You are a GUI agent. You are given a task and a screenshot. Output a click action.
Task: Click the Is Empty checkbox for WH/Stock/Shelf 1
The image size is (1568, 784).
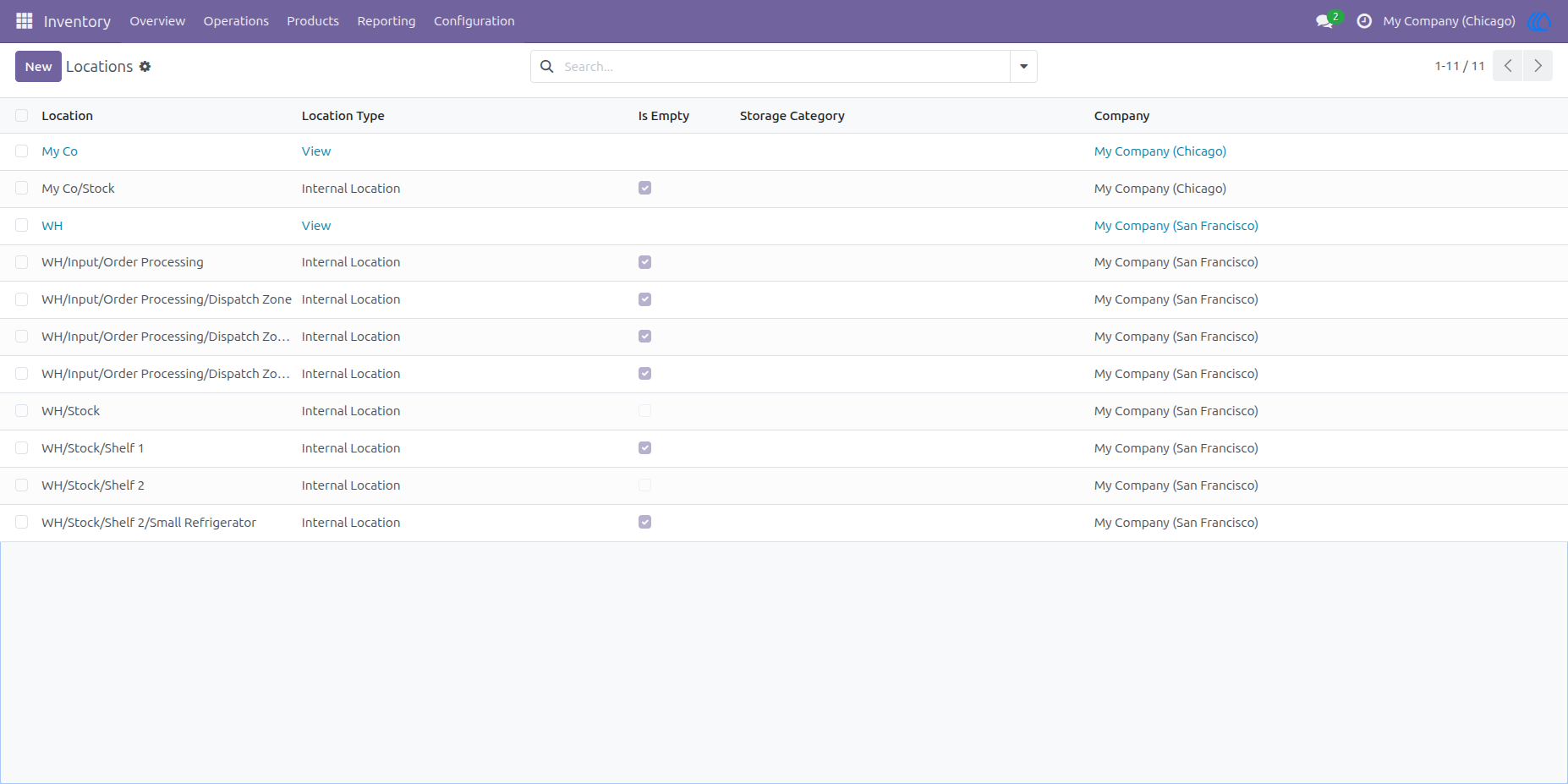pyautogui.click(x=645, y=448)
